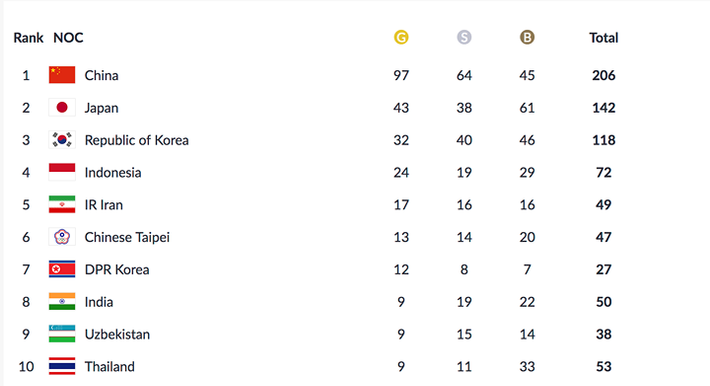Click the Japan flag icon
Viewport: 710px width, 386px height.
(x=62, y=107)
